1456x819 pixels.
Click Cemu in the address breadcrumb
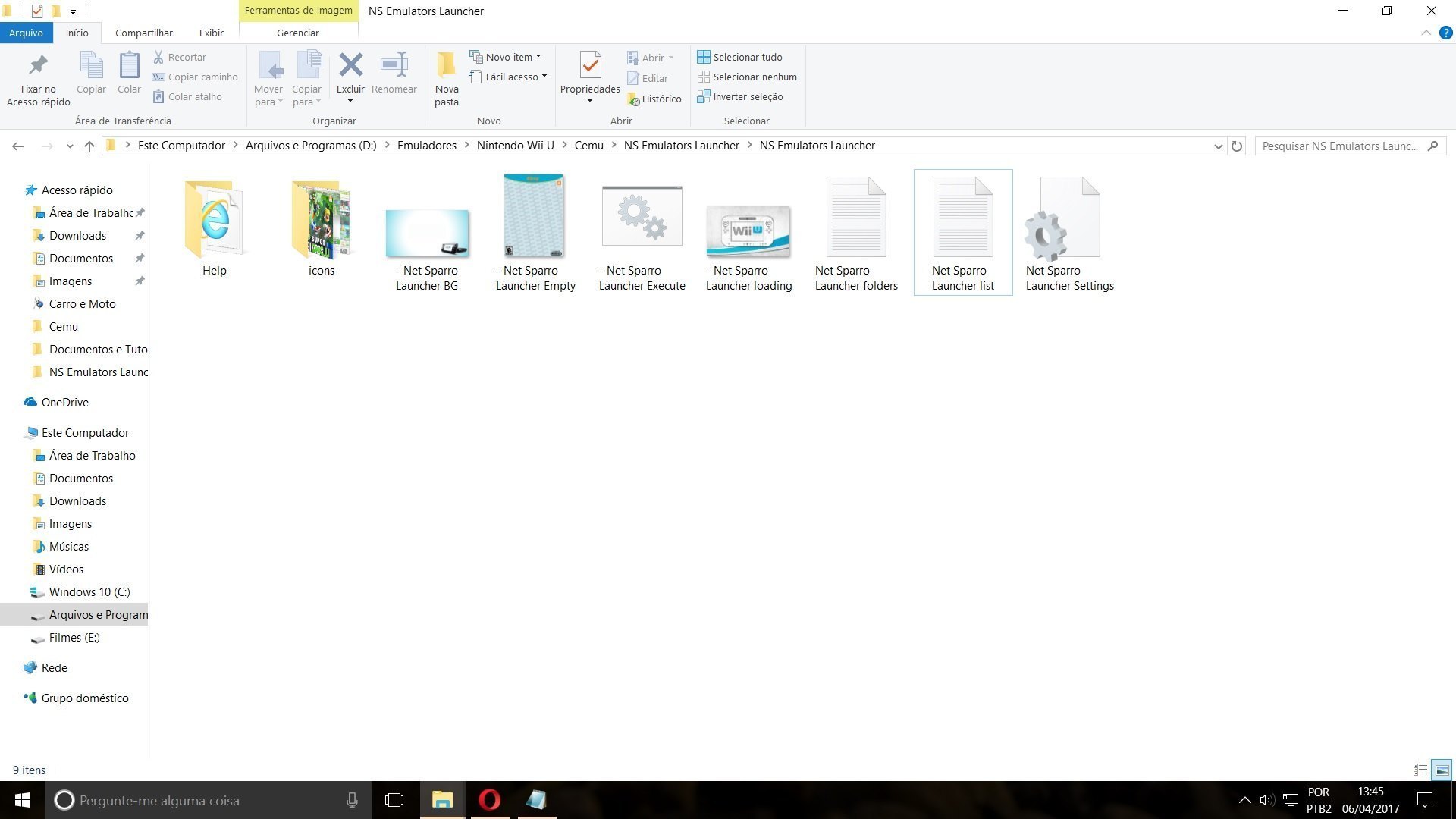pos(589,146)
